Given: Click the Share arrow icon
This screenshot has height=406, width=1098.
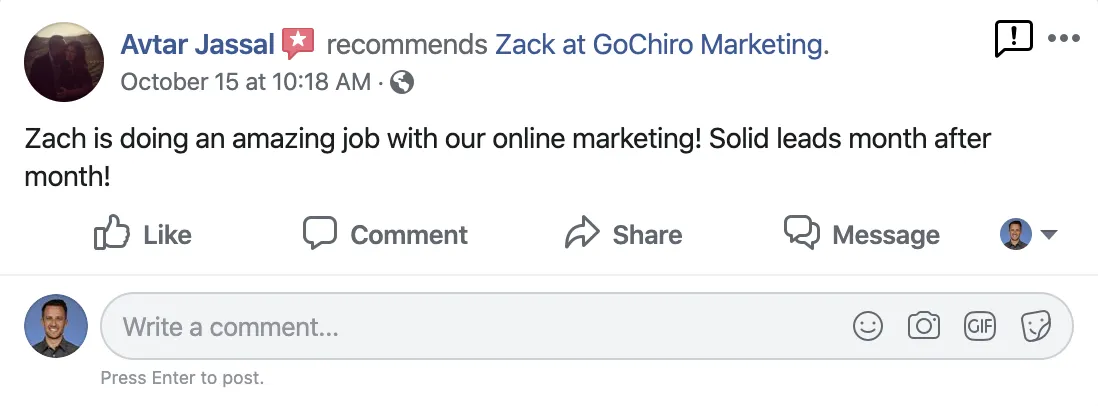Looking at the screenshot, I should click(x=581, y=234).
